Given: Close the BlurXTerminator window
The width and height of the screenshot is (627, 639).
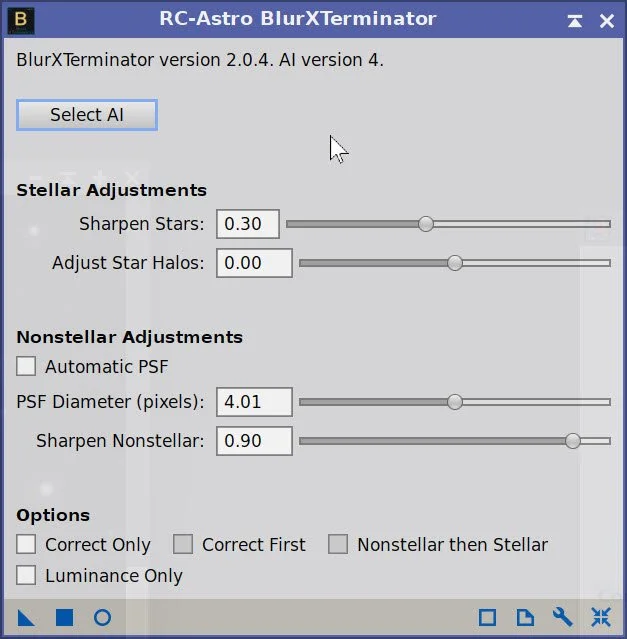Looking at the screenshot, I should pyautogui.click(x=607, y=20).
